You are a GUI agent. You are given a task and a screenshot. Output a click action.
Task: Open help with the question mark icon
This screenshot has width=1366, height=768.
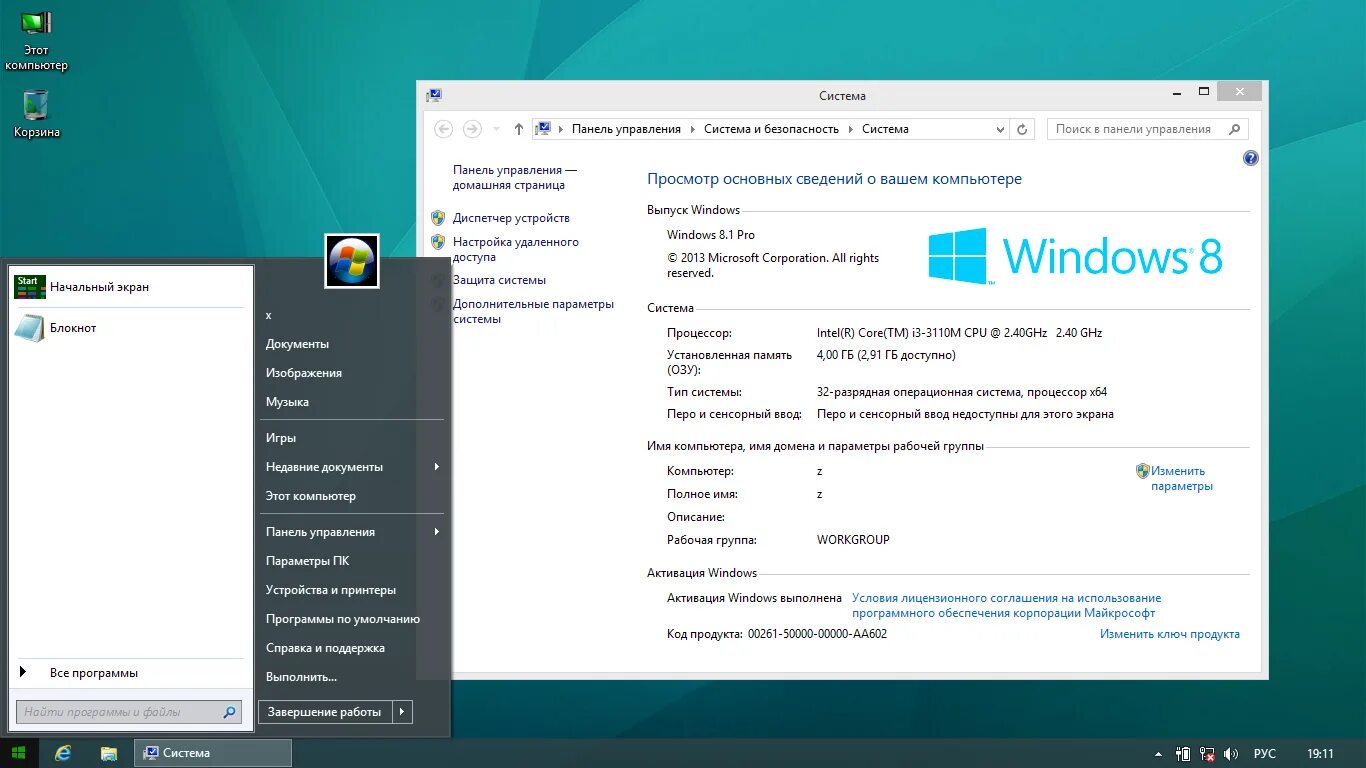[x=1250, y=158]
